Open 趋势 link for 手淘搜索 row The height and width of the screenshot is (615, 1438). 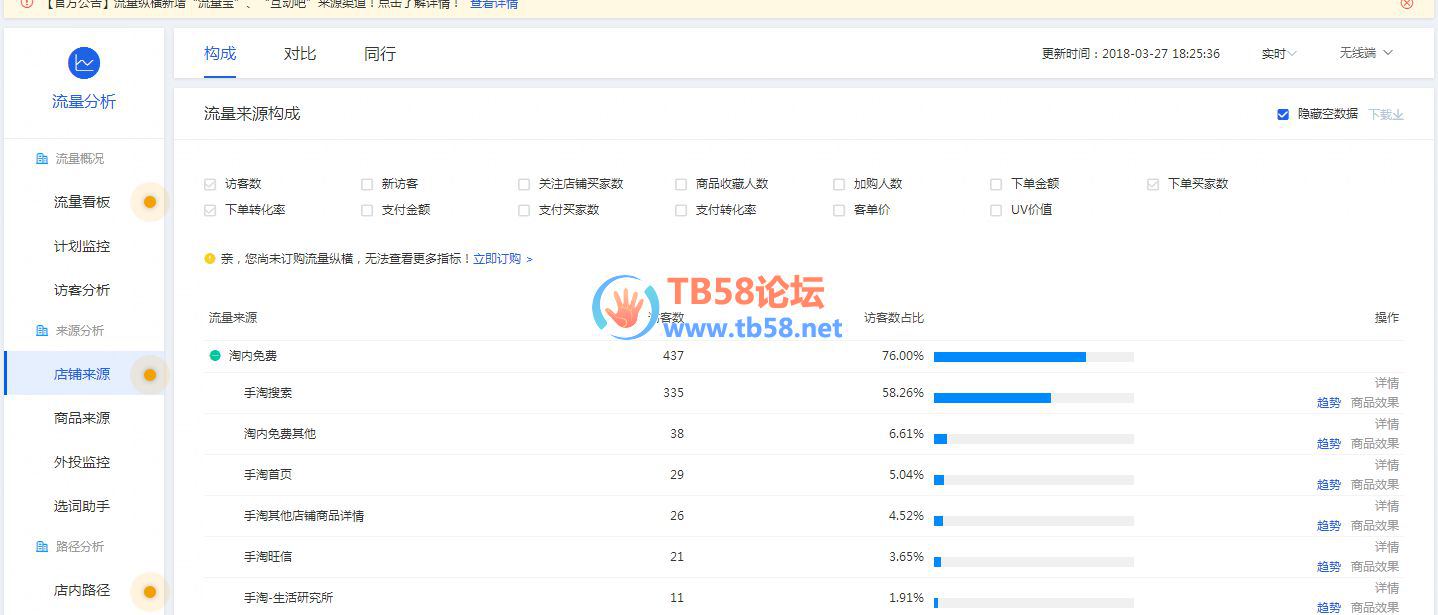click(1328, 403)
